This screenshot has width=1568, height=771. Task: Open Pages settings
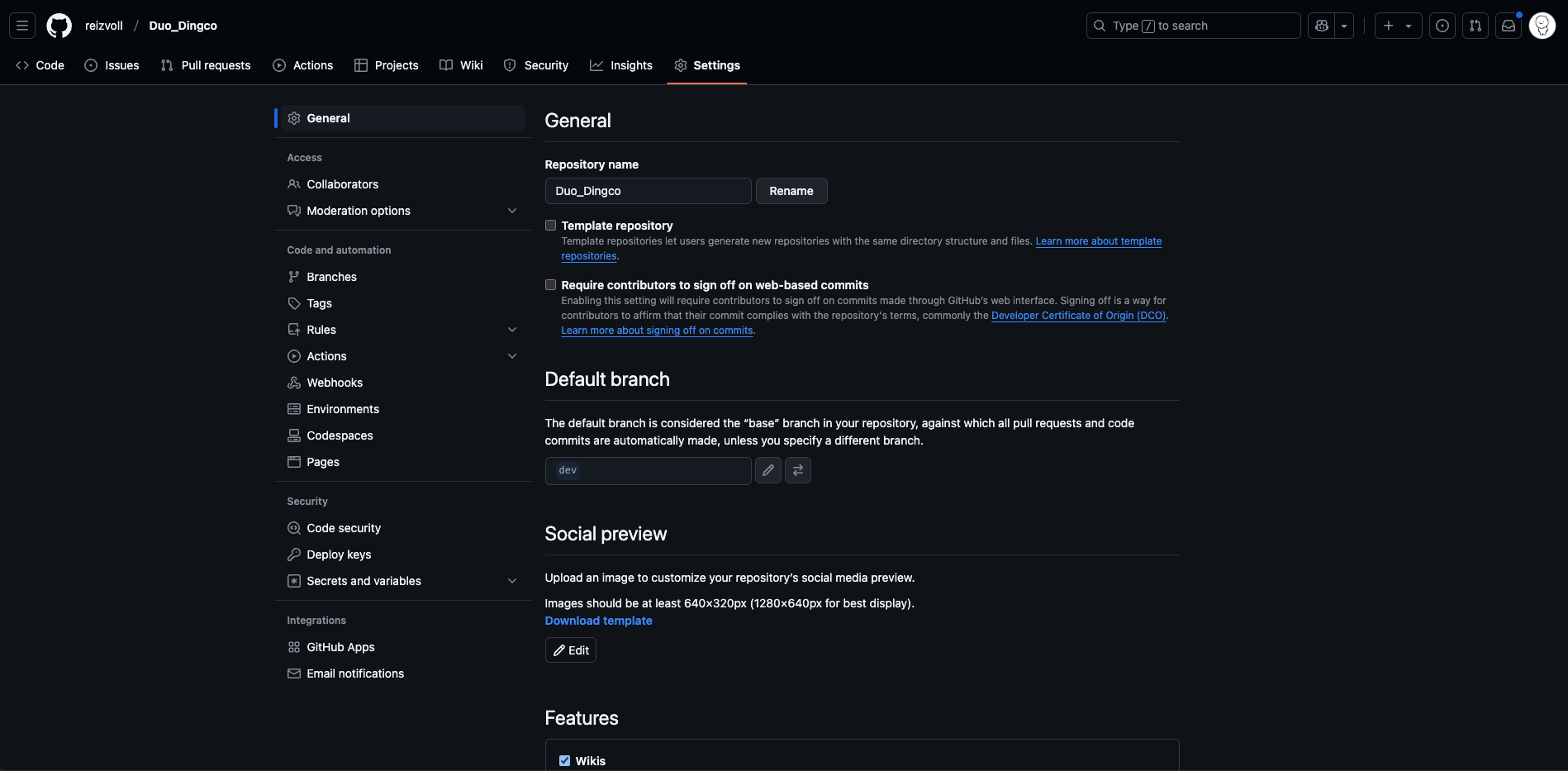[403, 462]
